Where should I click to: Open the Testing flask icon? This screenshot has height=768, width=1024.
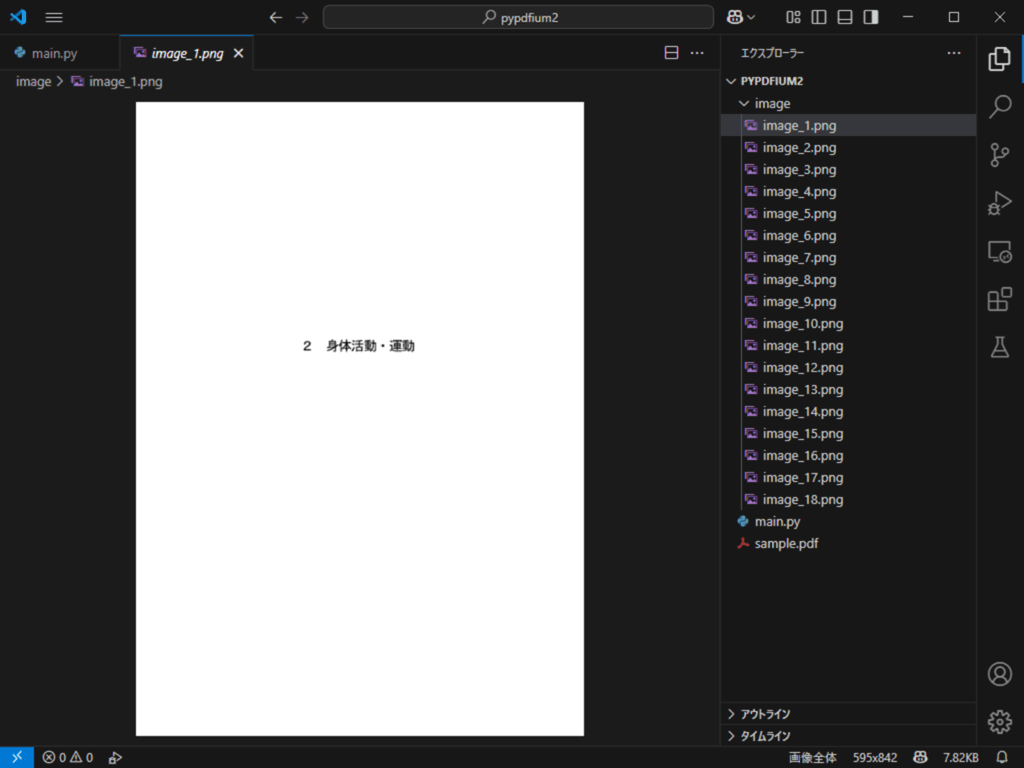click(999, 347)
